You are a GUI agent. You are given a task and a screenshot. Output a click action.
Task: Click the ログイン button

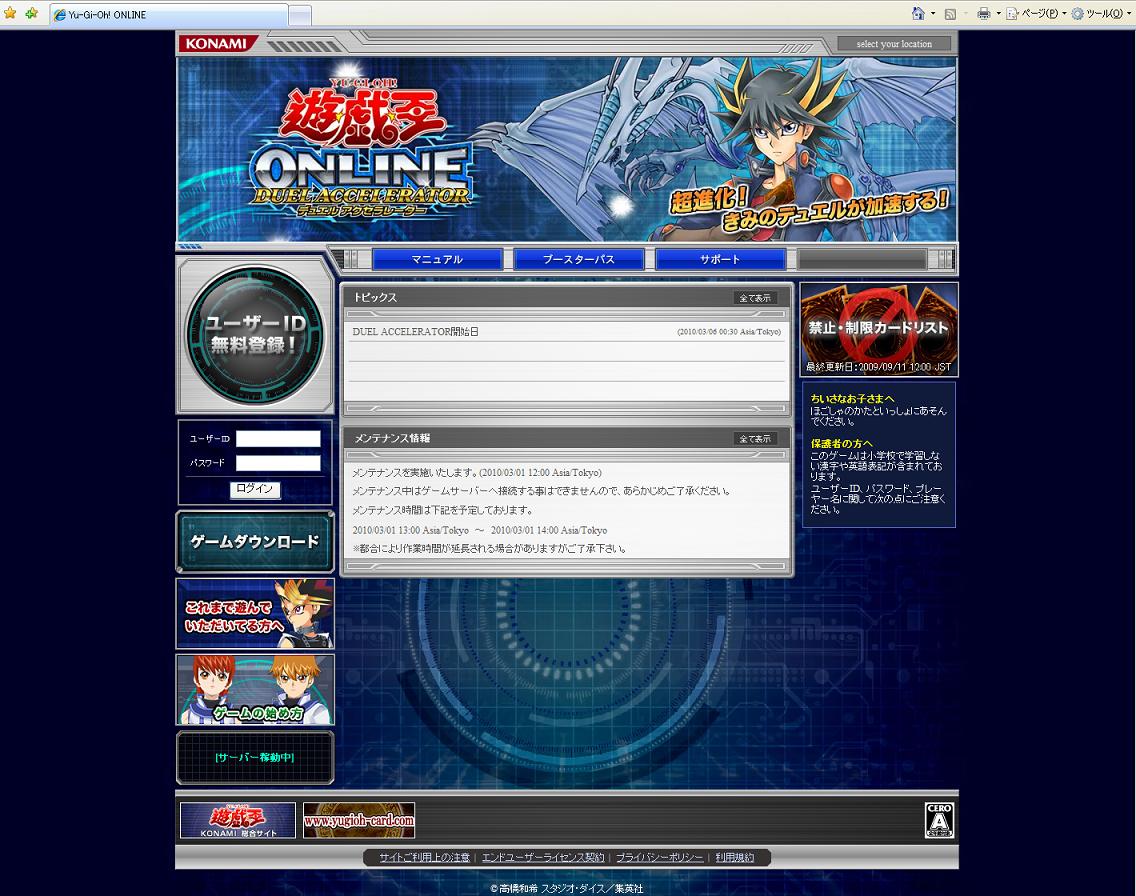click(x=255, y=489)
